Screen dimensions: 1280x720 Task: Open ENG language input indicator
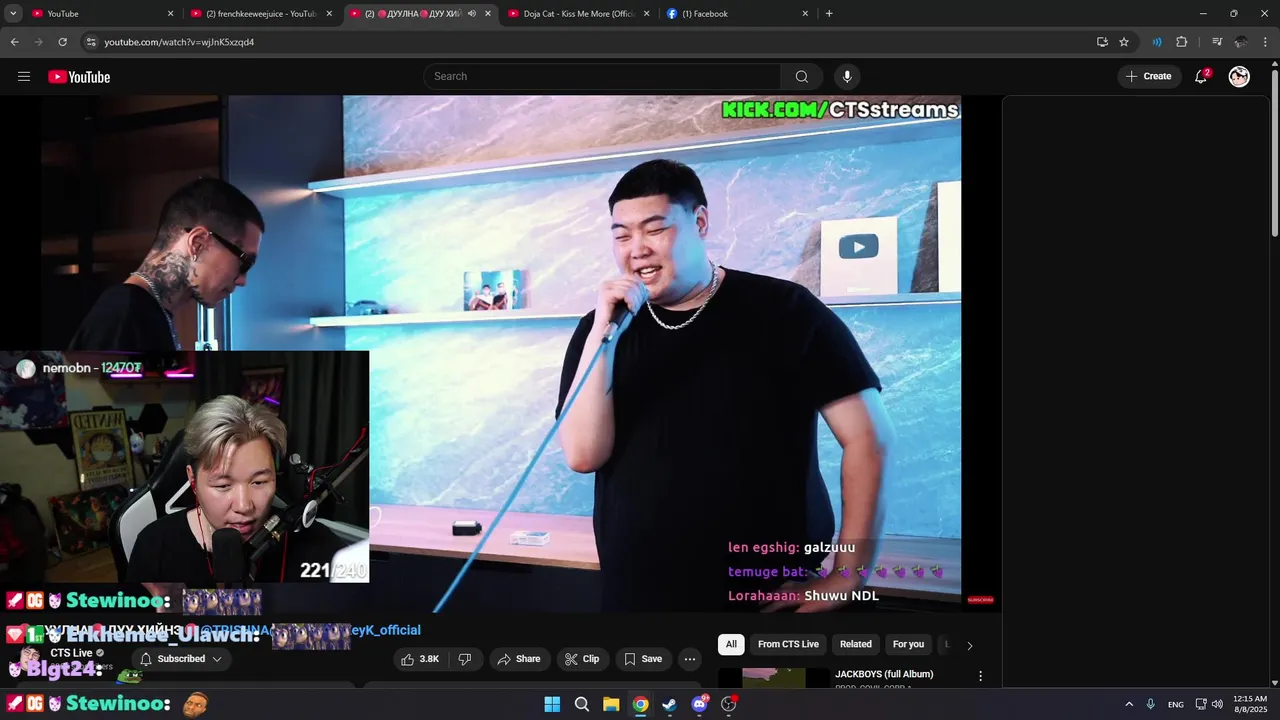click(x=1176, y=704)
